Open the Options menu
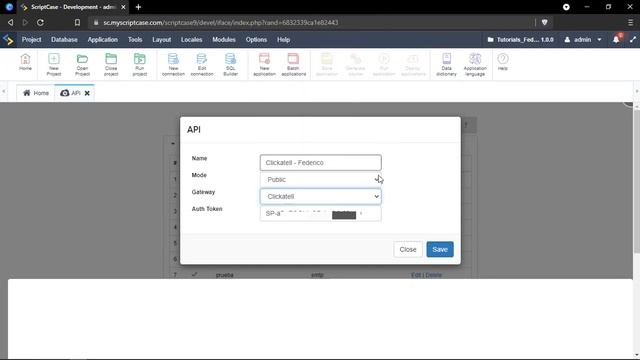This screenshot has width=640, height=360. tap(256, 40)
